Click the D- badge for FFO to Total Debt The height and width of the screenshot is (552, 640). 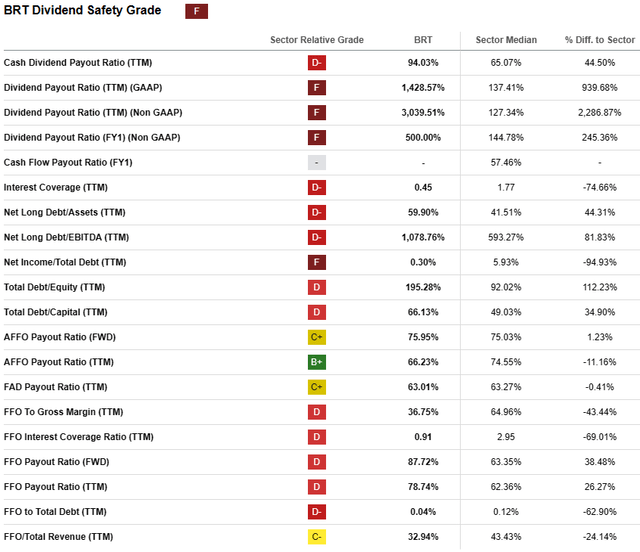click(x=317, y=511)
